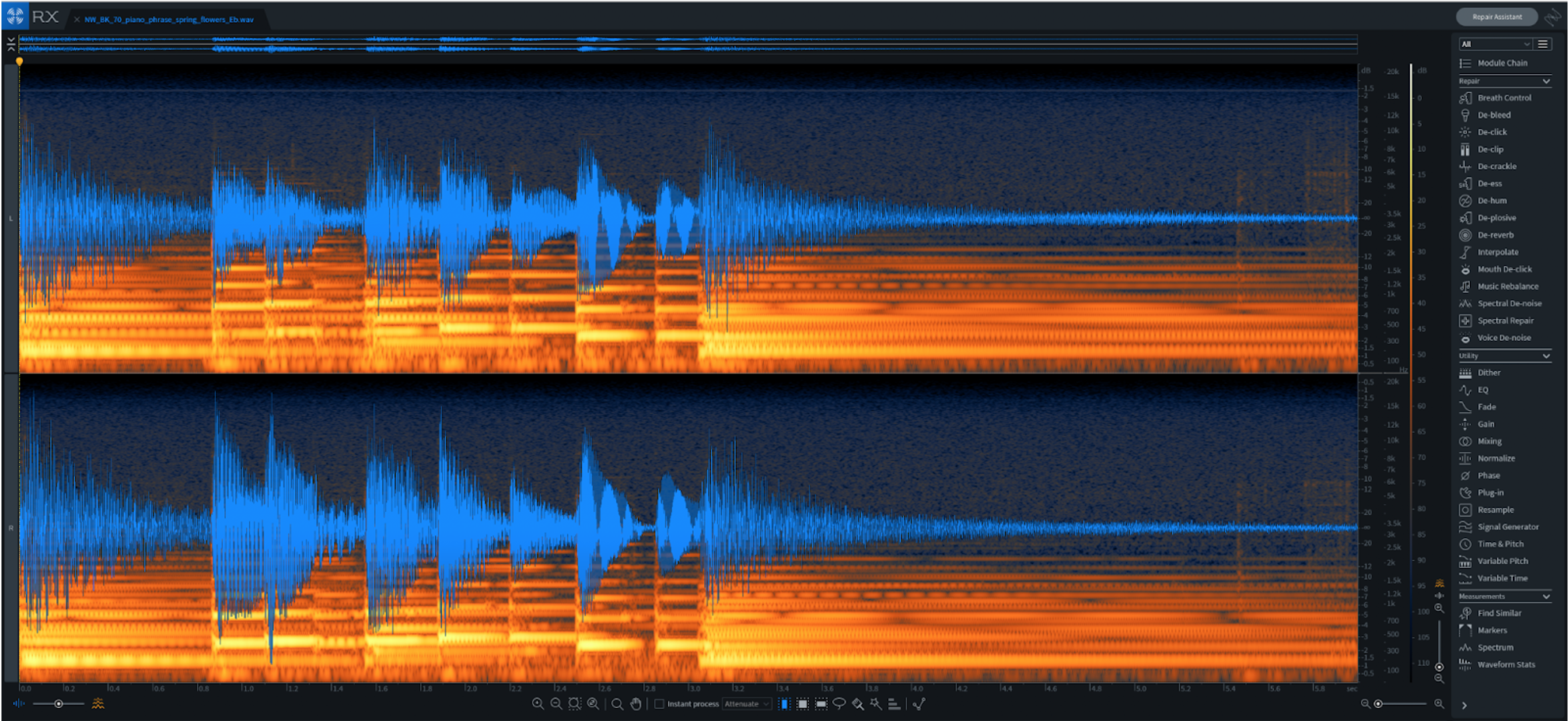Open the Spectral Repair module
The image size is (1568, 721).
click(x=1505, y=320)
